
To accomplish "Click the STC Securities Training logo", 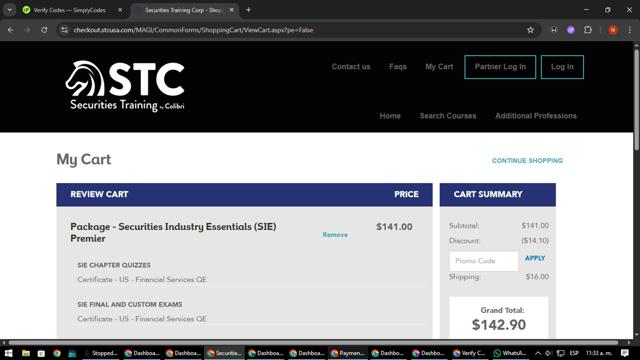I will click(x=125, y=86).
